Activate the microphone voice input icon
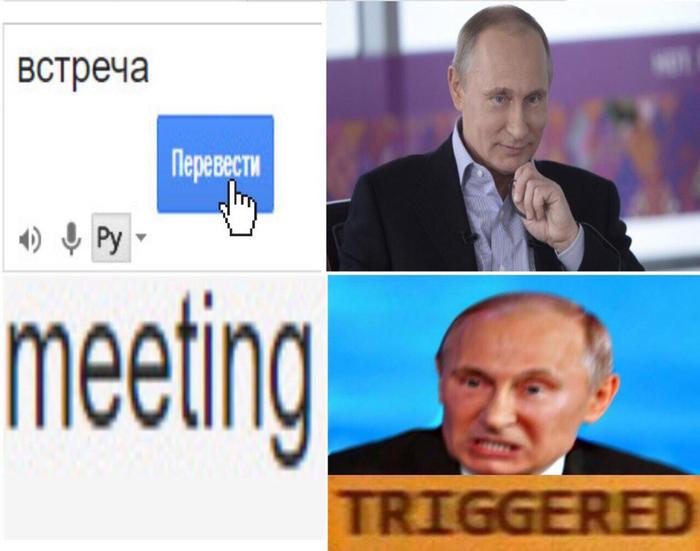 coord(71,238)
